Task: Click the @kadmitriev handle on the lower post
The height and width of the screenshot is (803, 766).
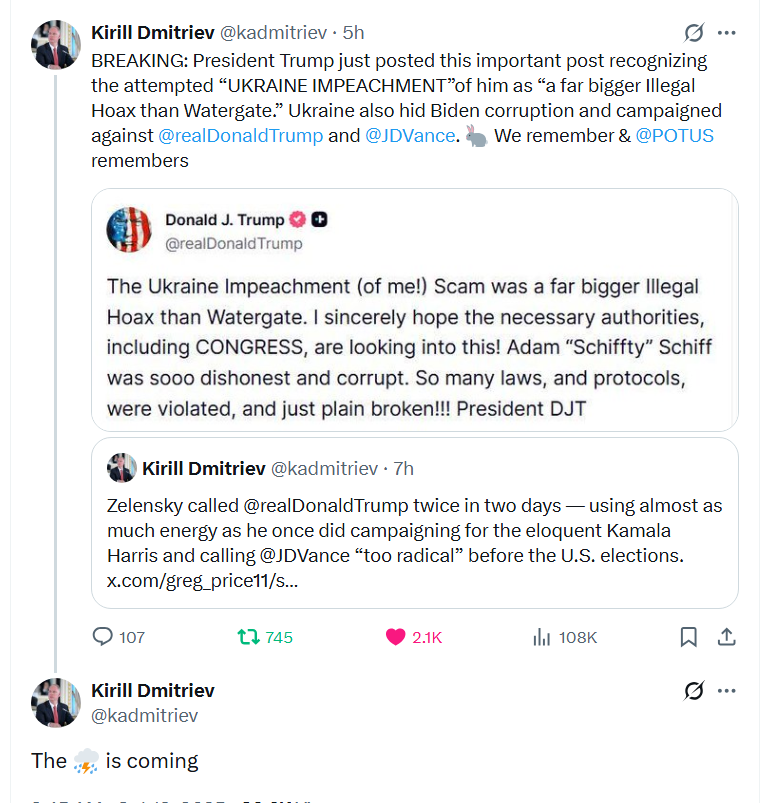Action: tap(144, 715)
